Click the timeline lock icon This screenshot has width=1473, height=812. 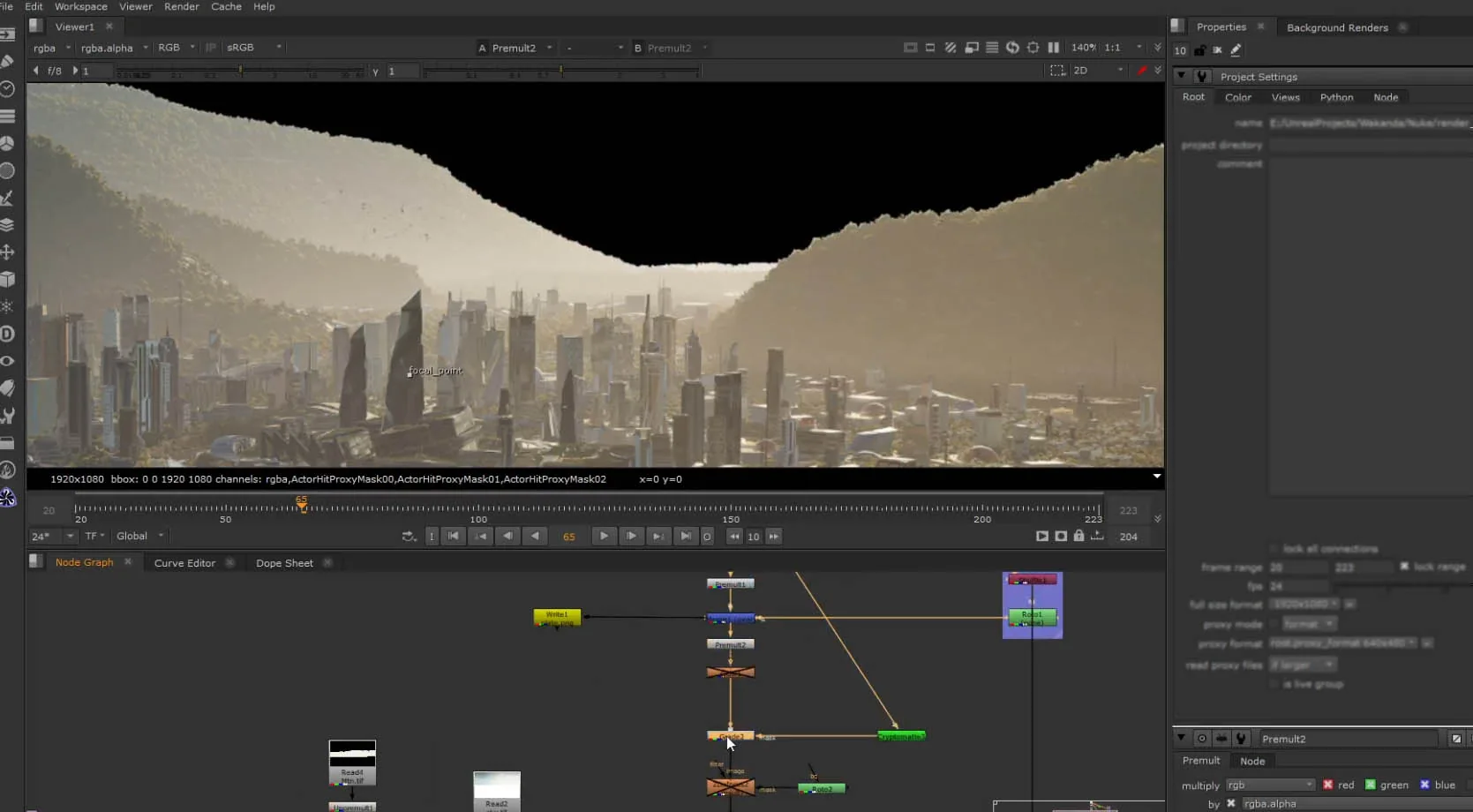tap(1078, 536)
